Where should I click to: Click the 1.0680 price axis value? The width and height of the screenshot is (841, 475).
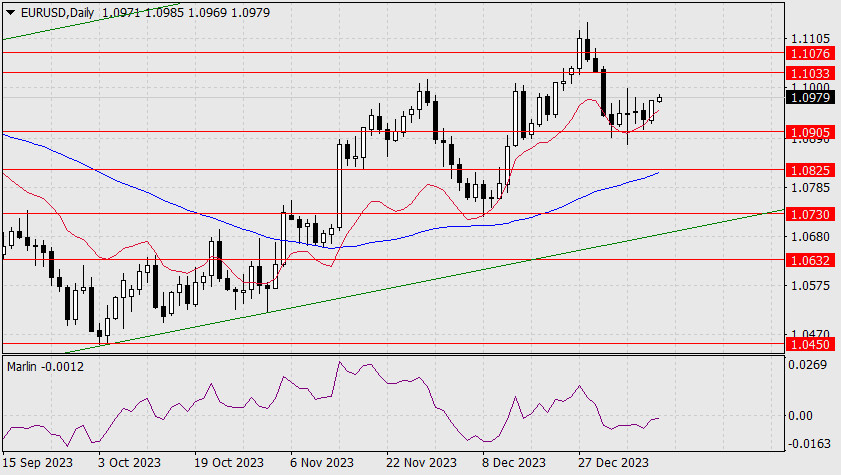(x=810, y=236)
